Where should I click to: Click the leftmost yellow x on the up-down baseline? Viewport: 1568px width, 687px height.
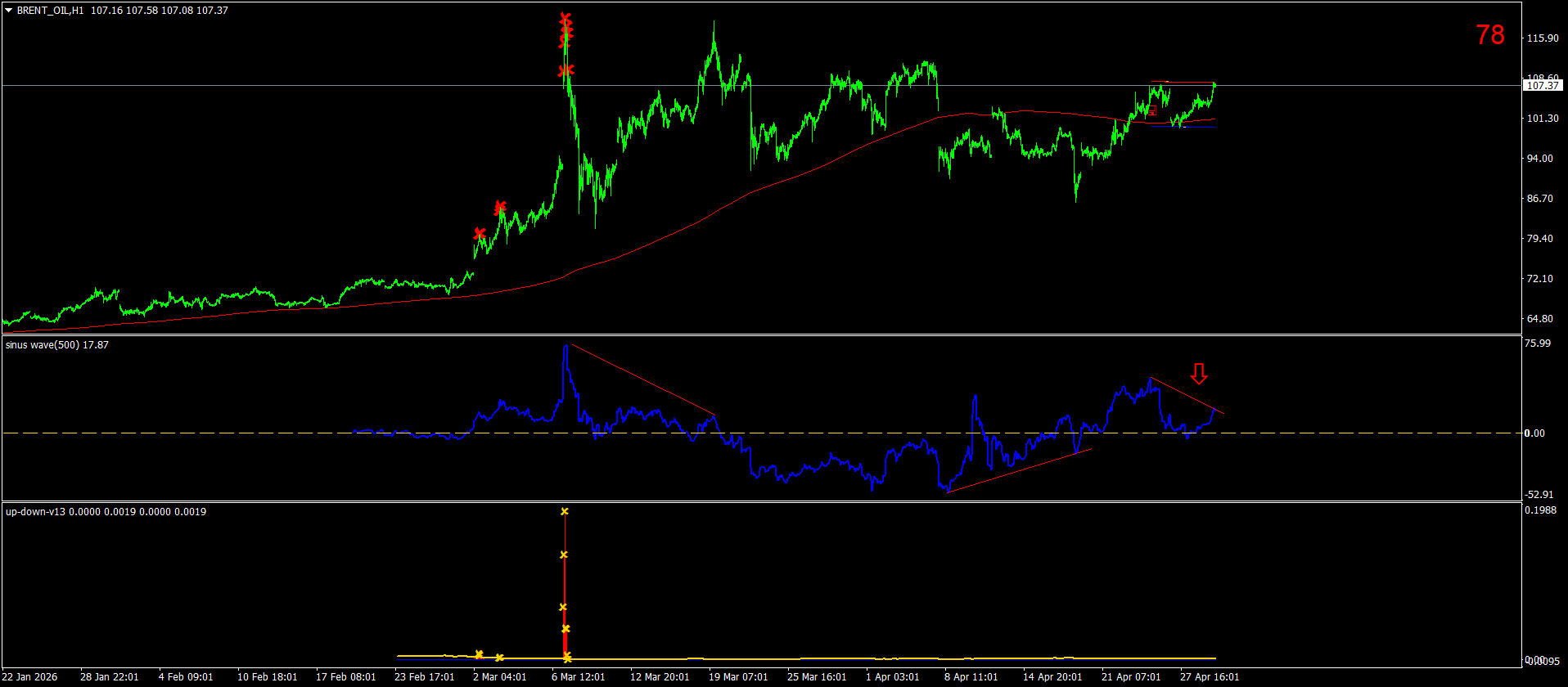479,654
